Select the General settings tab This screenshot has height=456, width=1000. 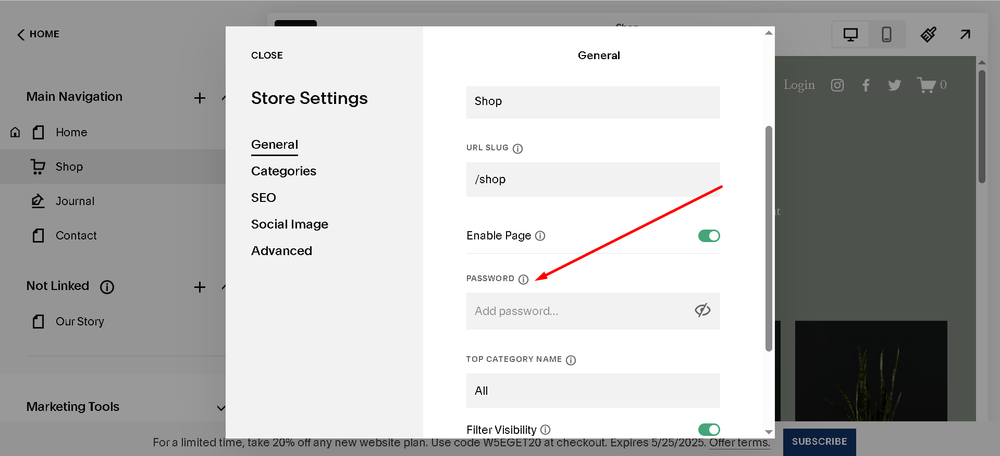(x=274, y=145)
